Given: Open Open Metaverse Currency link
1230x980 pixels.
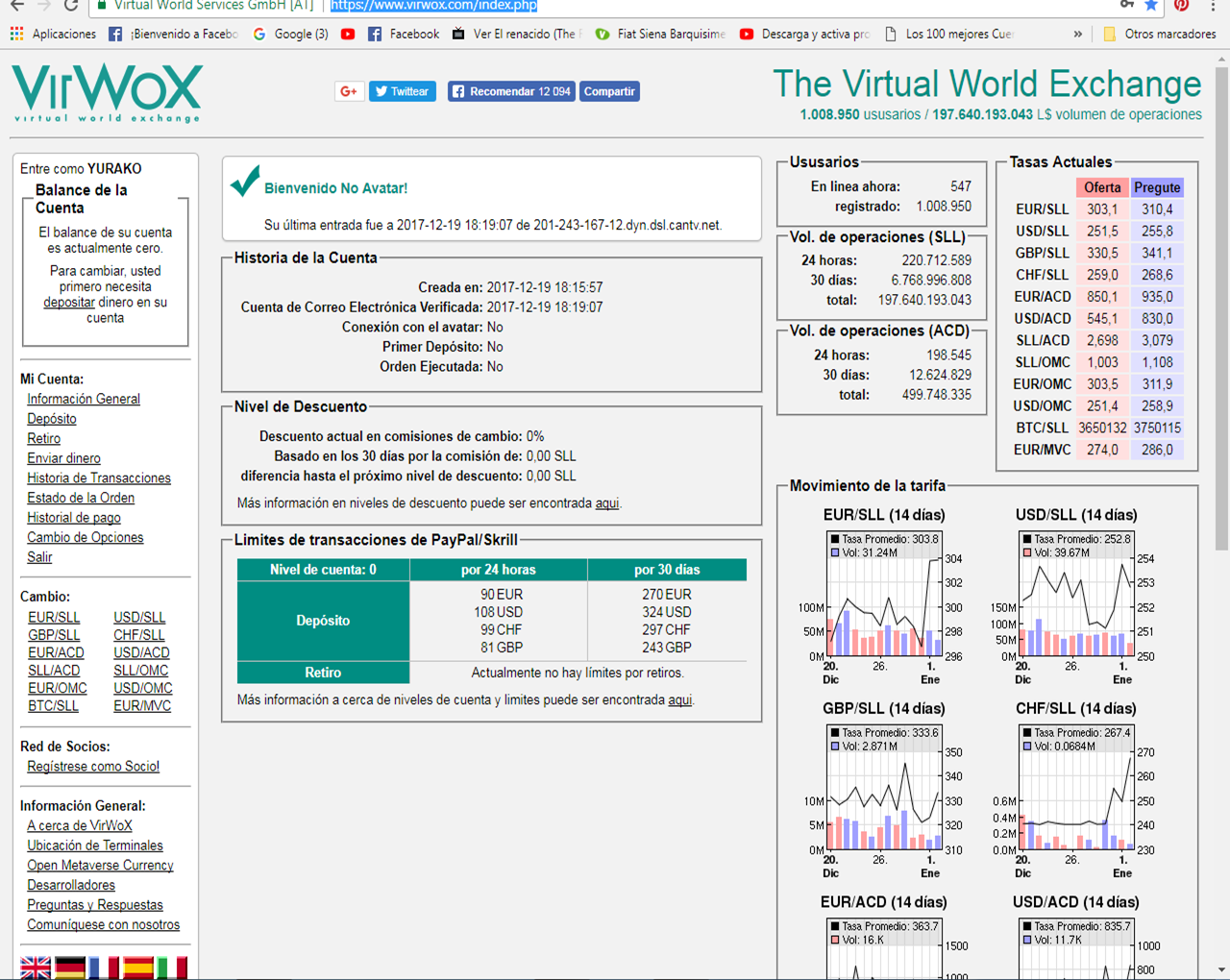Looking at the screenshot, I should 100,865.
